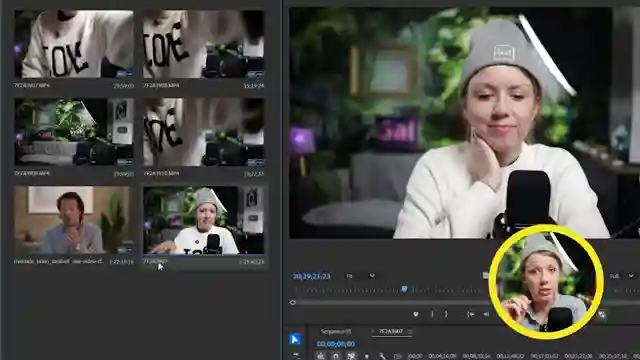Select the 7F2A9910.MP4 clip thumbnail

pos(203,132)
